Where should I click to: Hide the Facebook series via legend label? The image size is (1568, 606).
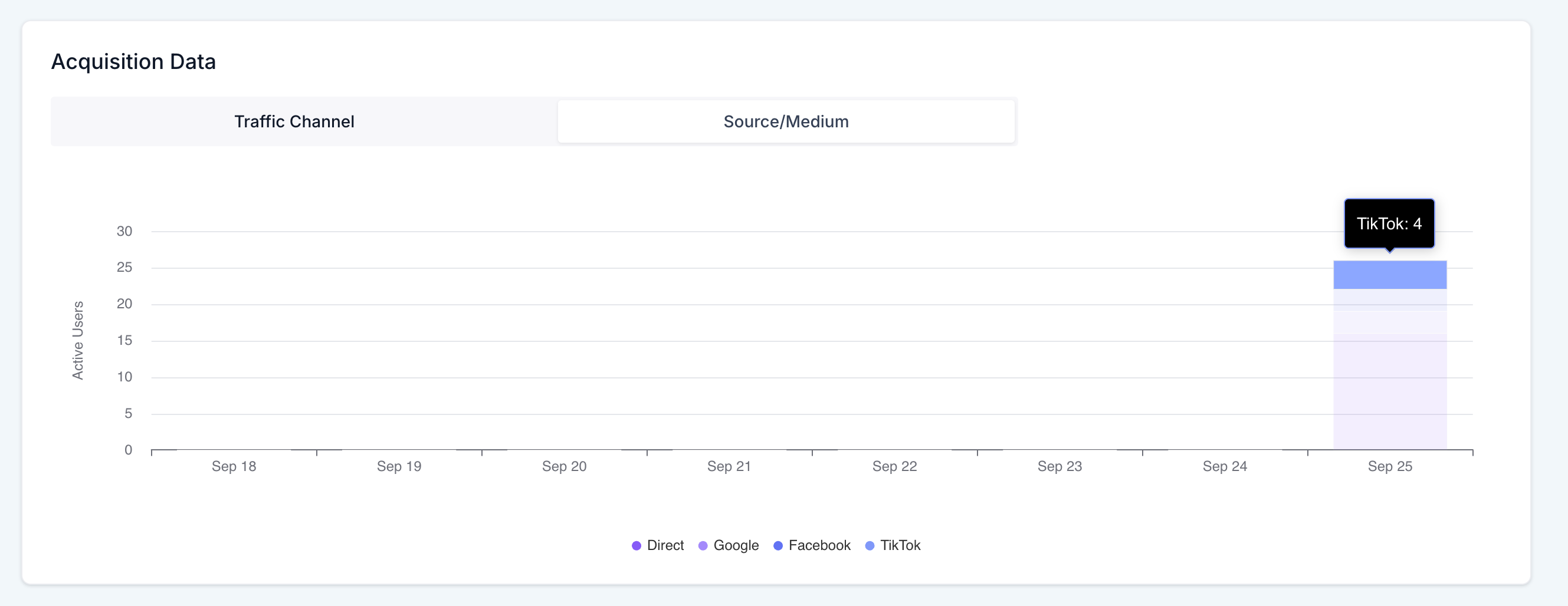point(819,546)
